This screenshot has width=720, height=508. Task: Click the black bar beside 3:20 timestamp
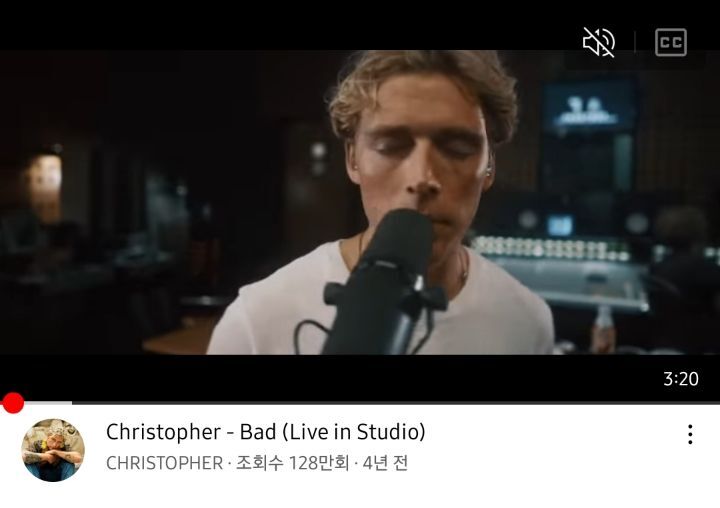[331, 378]
